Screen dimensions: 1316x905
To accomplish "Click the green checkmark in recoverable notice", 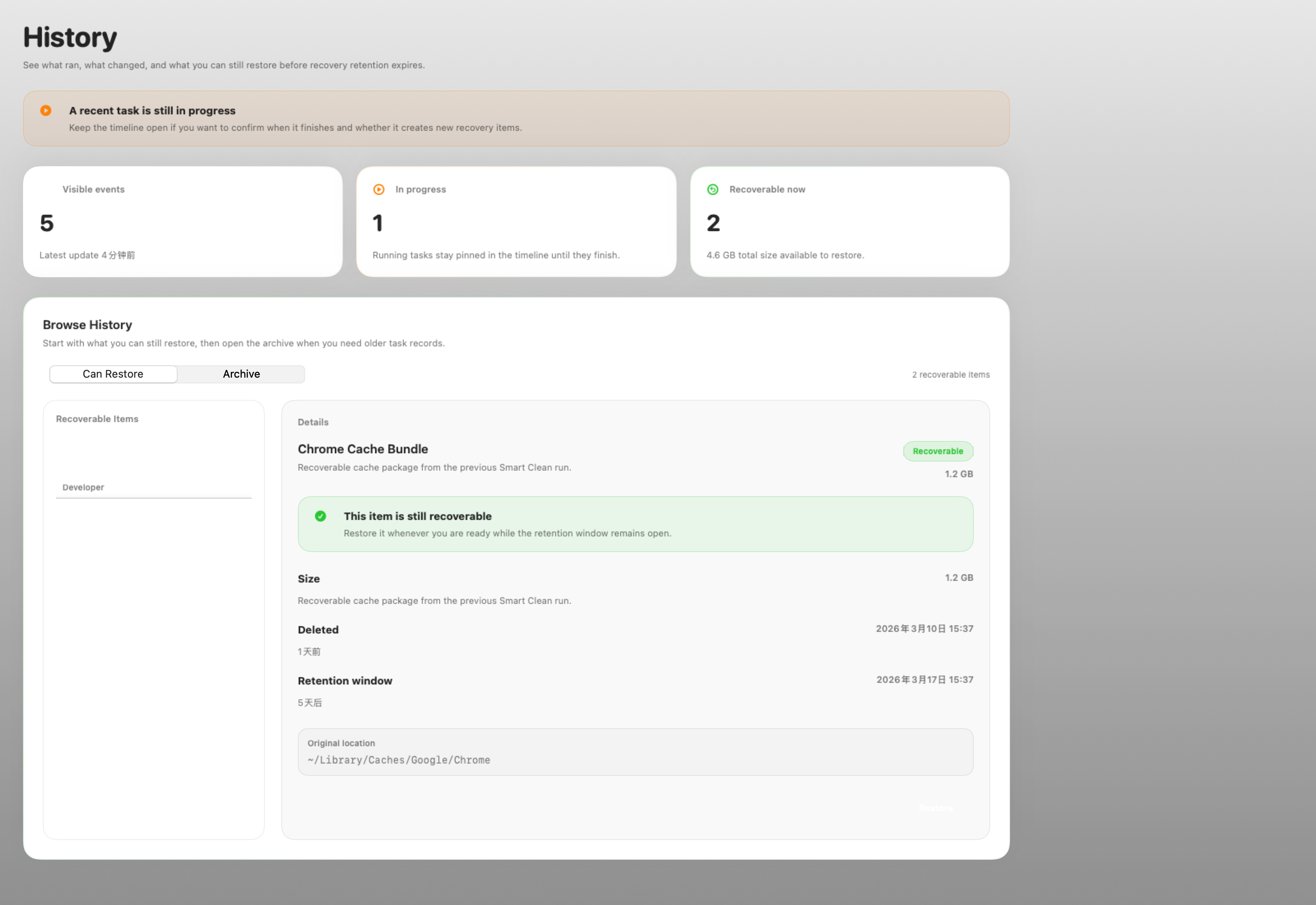I will tap(320, 516).
